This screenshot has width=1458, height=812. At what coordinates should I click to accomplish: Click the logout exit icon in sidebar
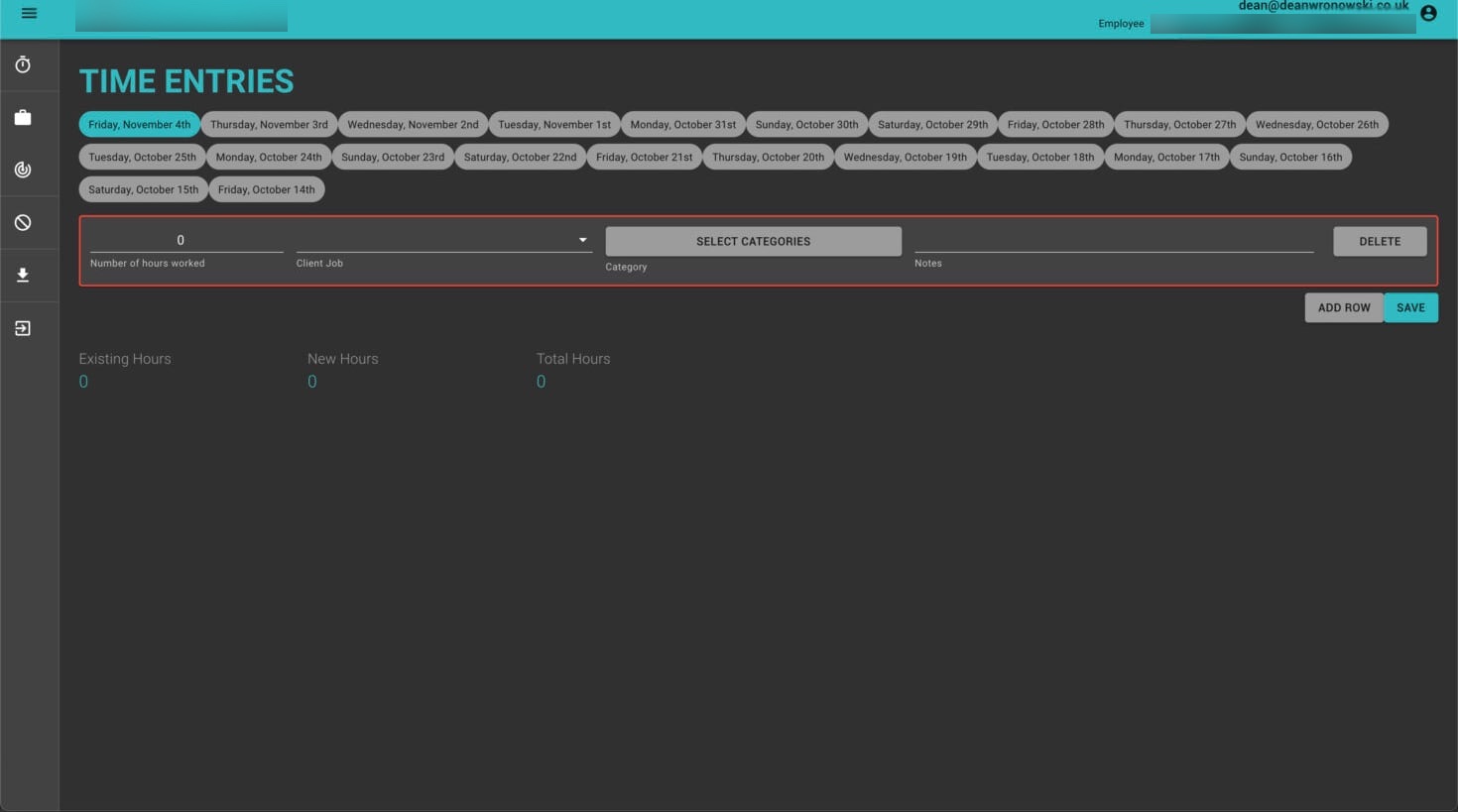coord(23,328)
